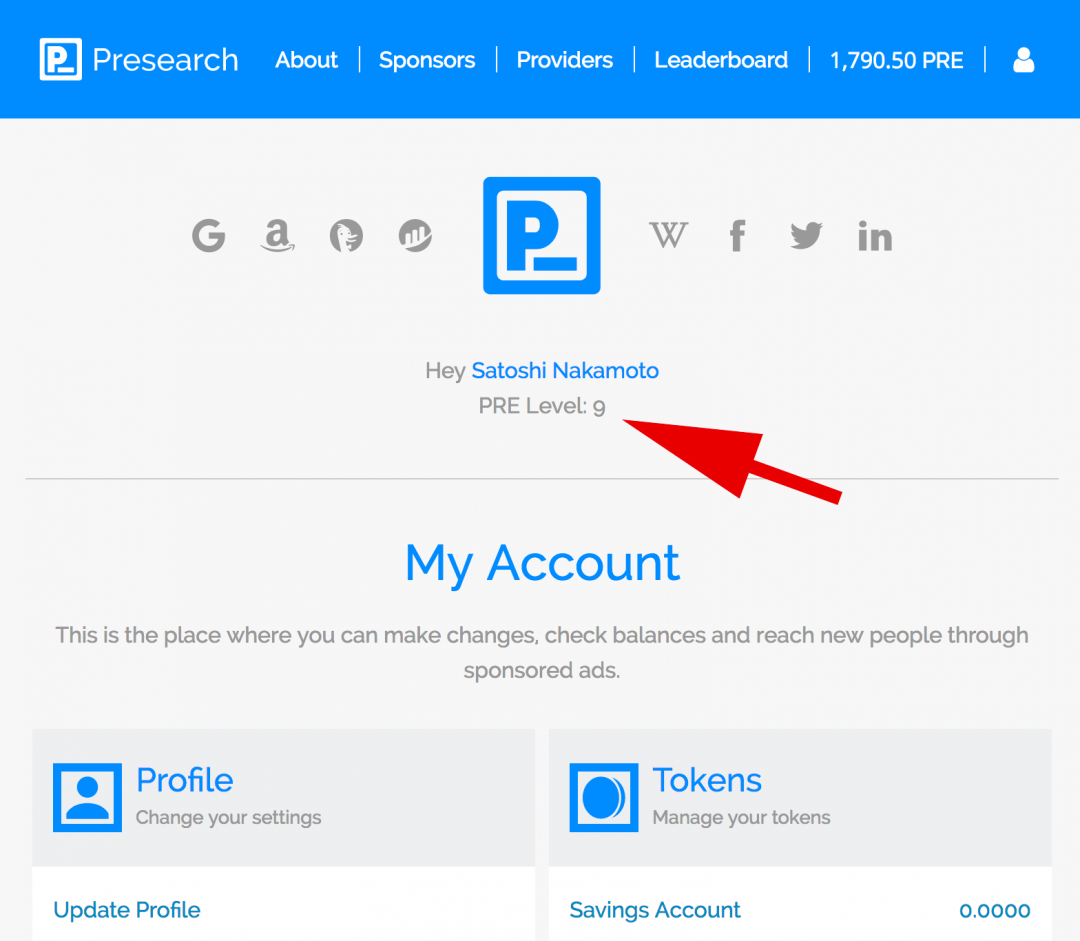1080x941 pixels.
Task: Select the CoinMarketCap provider icon
Action: click(415, 236)
